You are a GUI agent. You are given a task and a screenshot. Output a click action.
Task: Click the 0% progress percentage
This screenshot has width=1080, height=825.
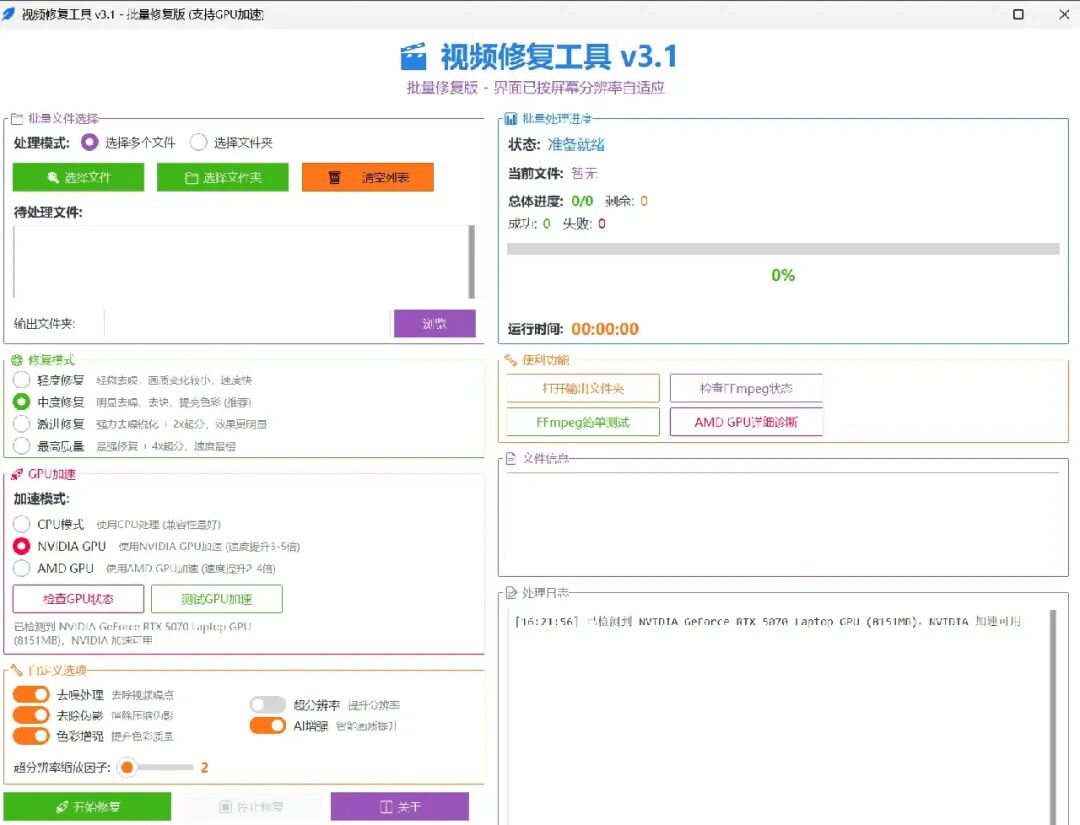coord(783,275)
